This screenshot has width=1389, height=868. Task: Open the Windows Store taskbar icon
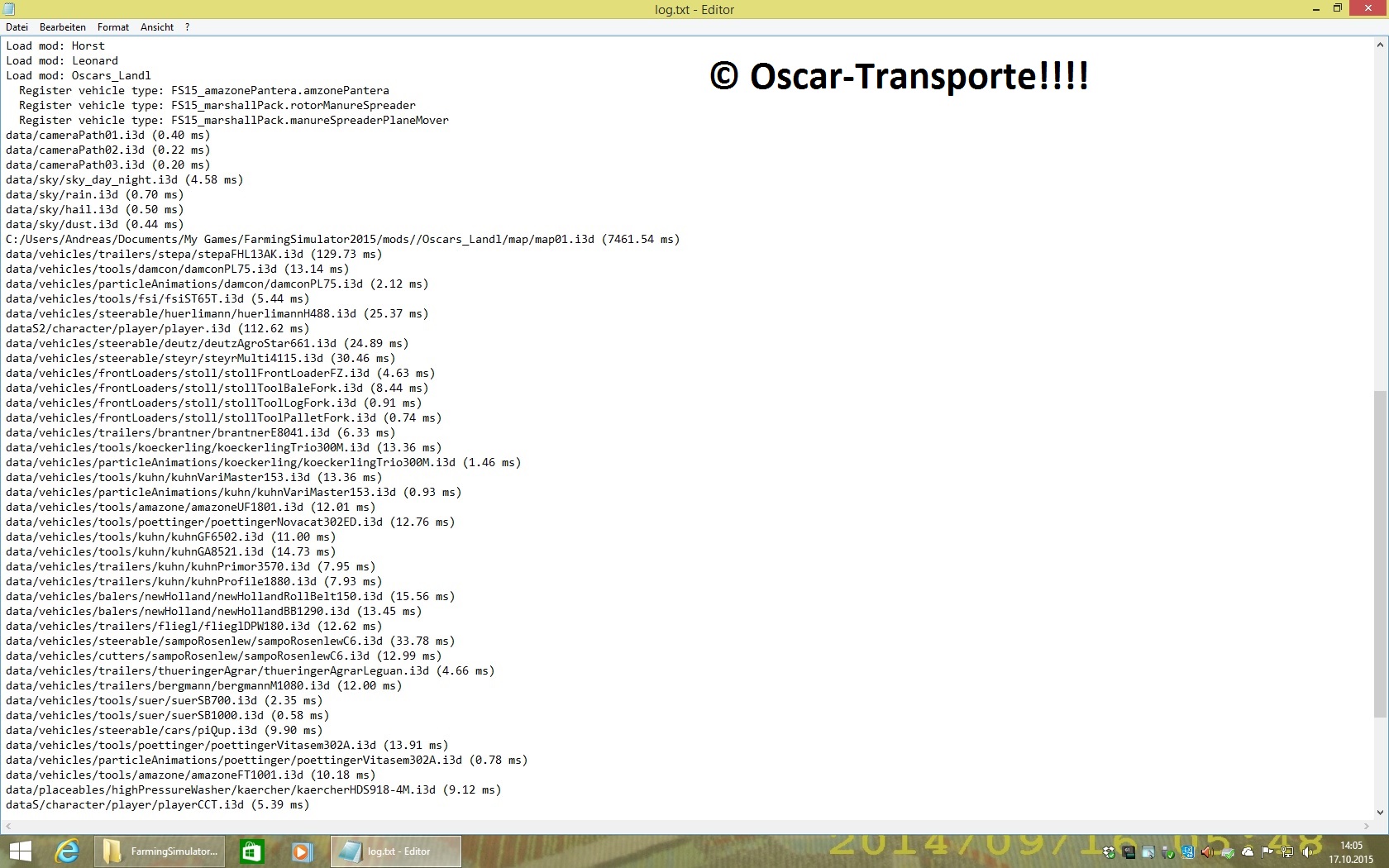click(251, 851)
